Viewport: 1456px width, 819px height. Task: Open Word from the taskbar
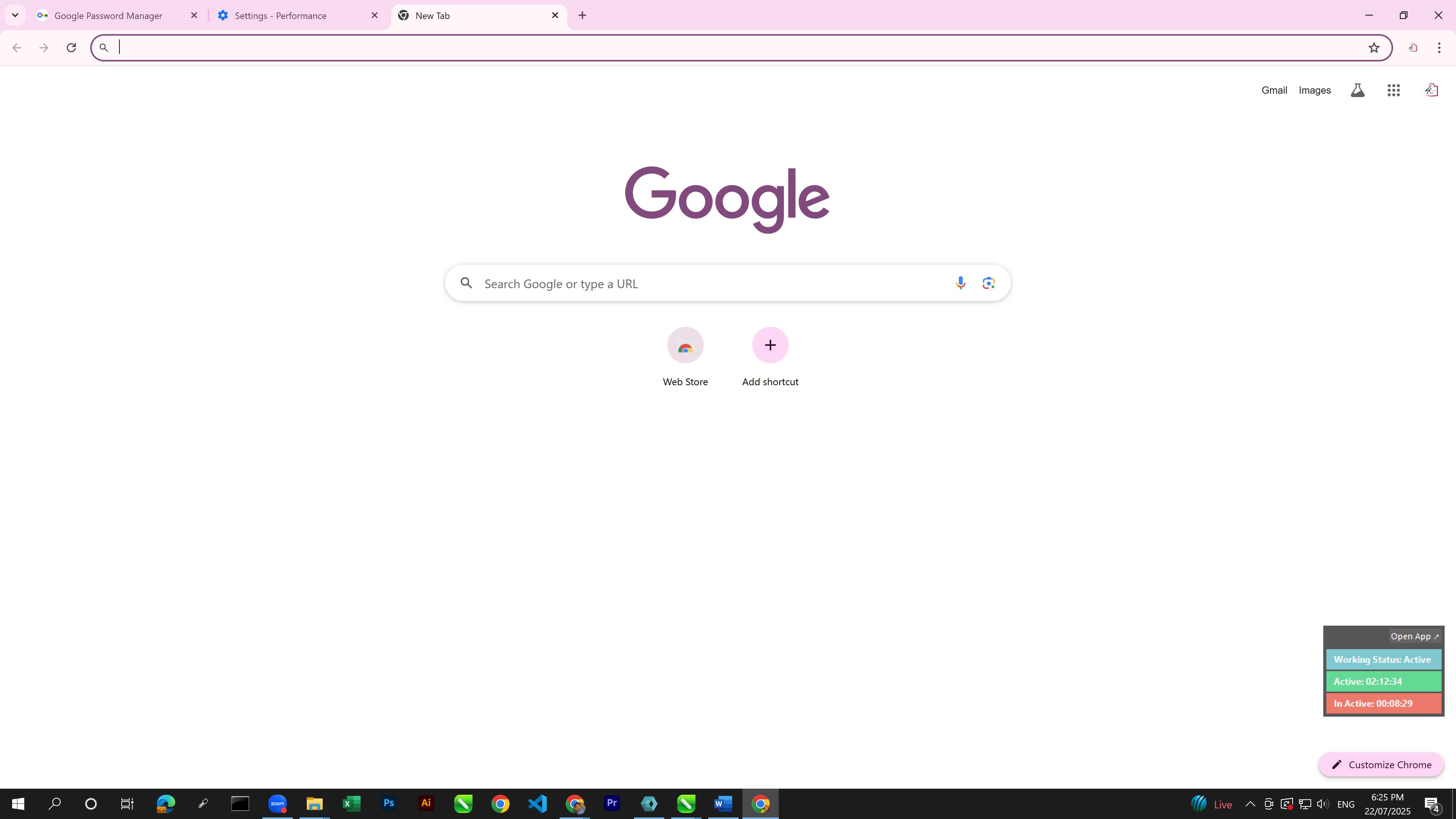(x=723, y=804)
